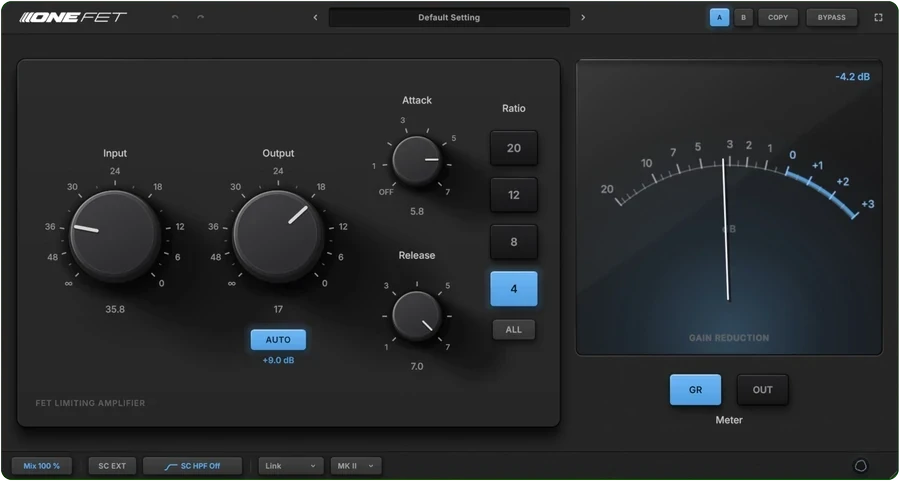
Task: Click the Output knob
Action: pos(278,236)
